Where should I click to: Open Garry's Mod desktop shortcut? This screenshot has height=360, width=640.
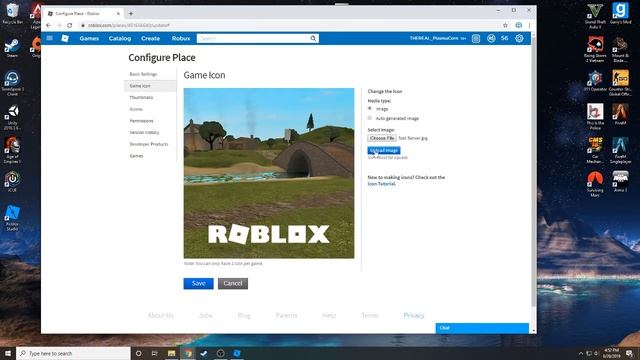coord(620,13)
